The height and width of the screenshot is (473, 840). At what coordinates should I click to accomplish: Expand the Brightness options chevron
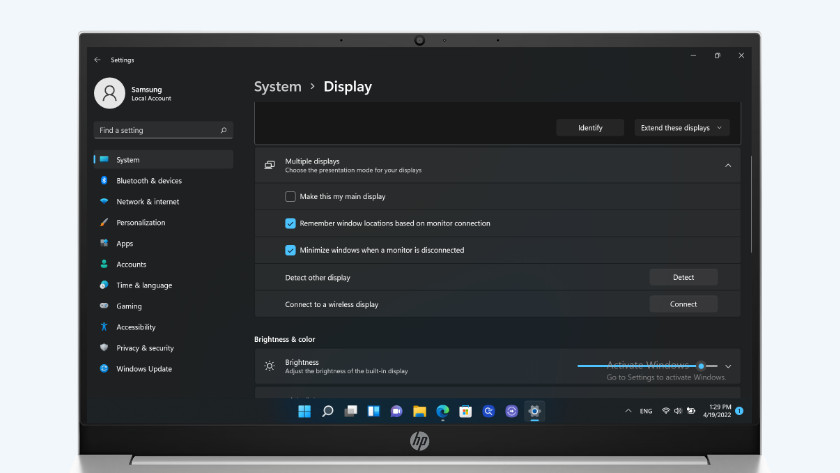click(728, 366)
